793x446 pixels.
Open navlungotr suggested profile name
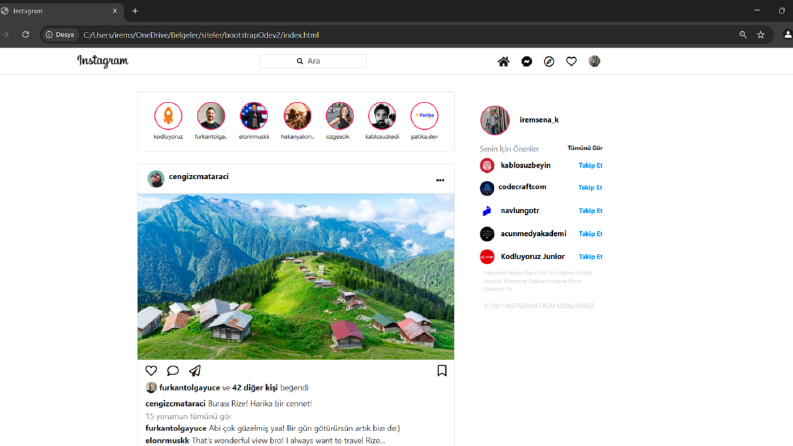[x=520, y=210]
